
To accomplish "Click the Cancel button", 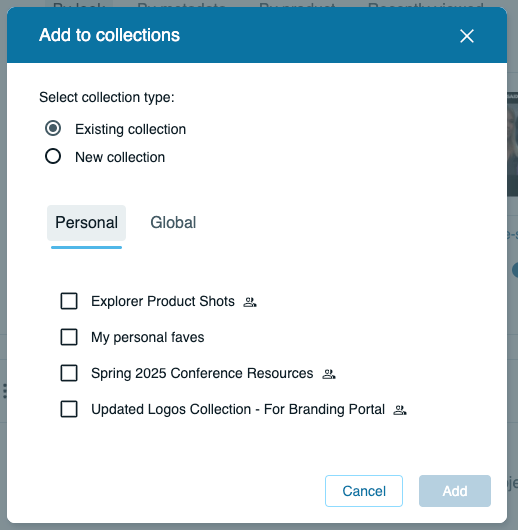I will coord(364,491).
